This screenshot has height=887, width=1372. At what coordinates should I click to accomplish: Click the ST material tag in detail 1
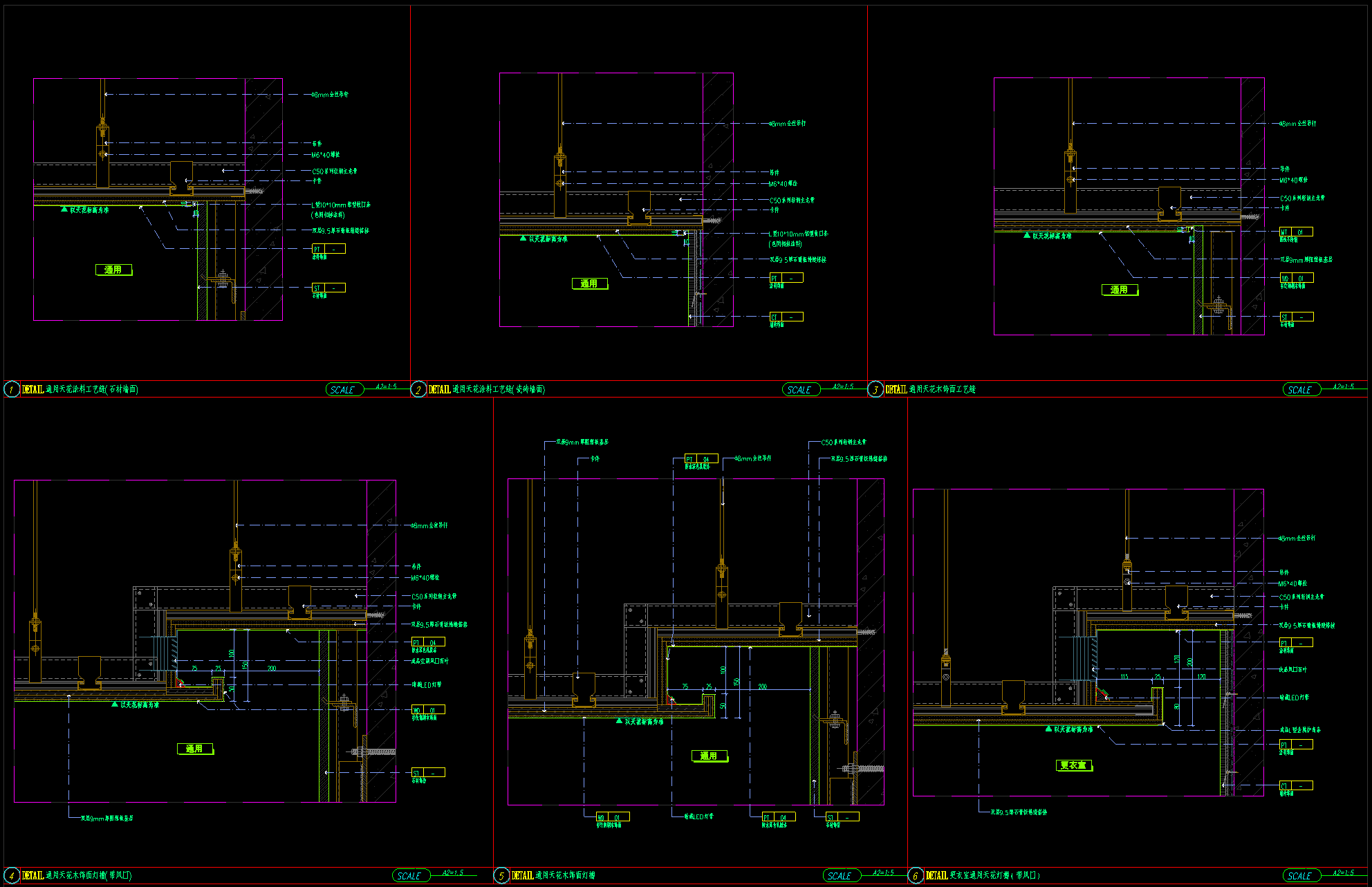click(328, 288)
